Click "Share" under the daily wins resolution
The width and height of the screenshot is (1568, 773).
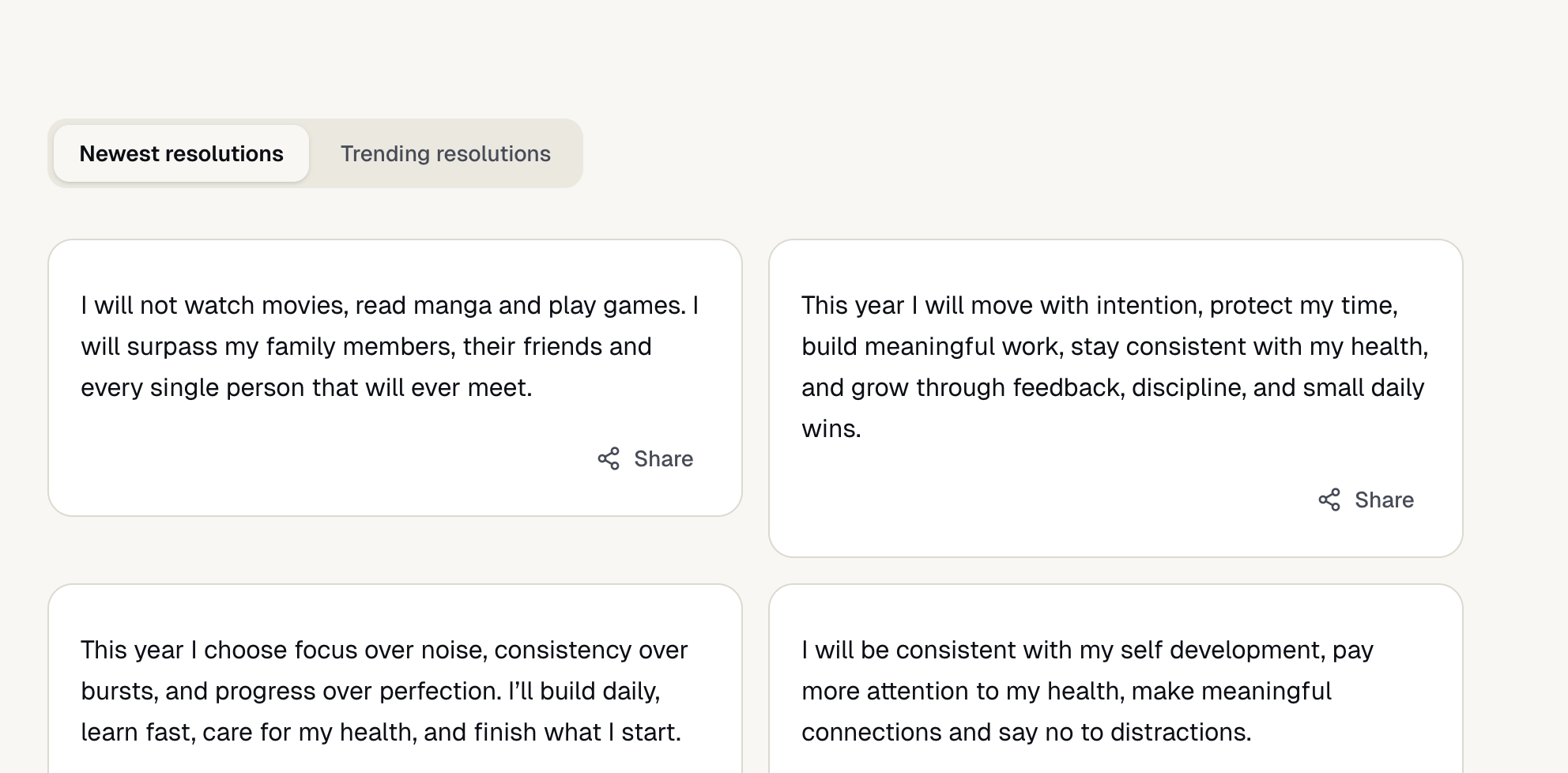(1385, 500)
